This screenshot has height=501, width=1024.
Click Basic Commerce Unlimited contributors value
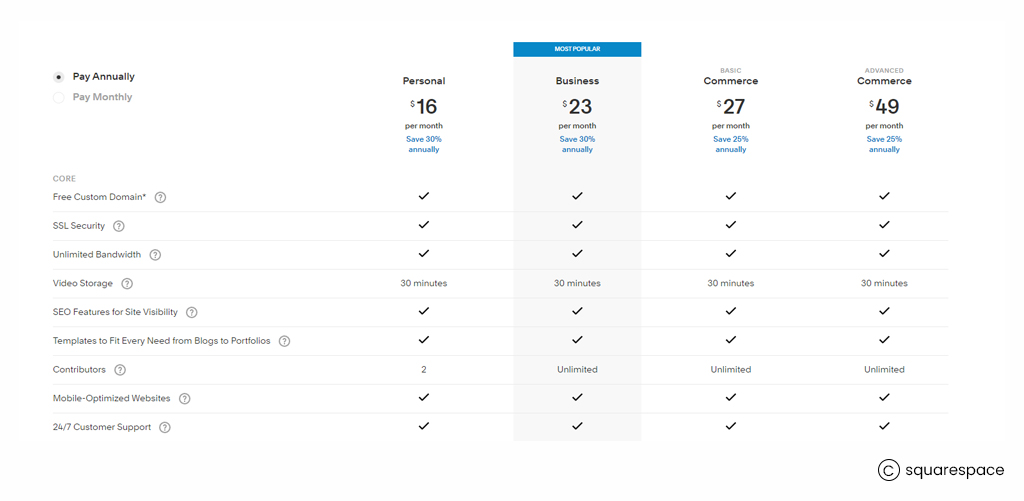click(731, 370)
